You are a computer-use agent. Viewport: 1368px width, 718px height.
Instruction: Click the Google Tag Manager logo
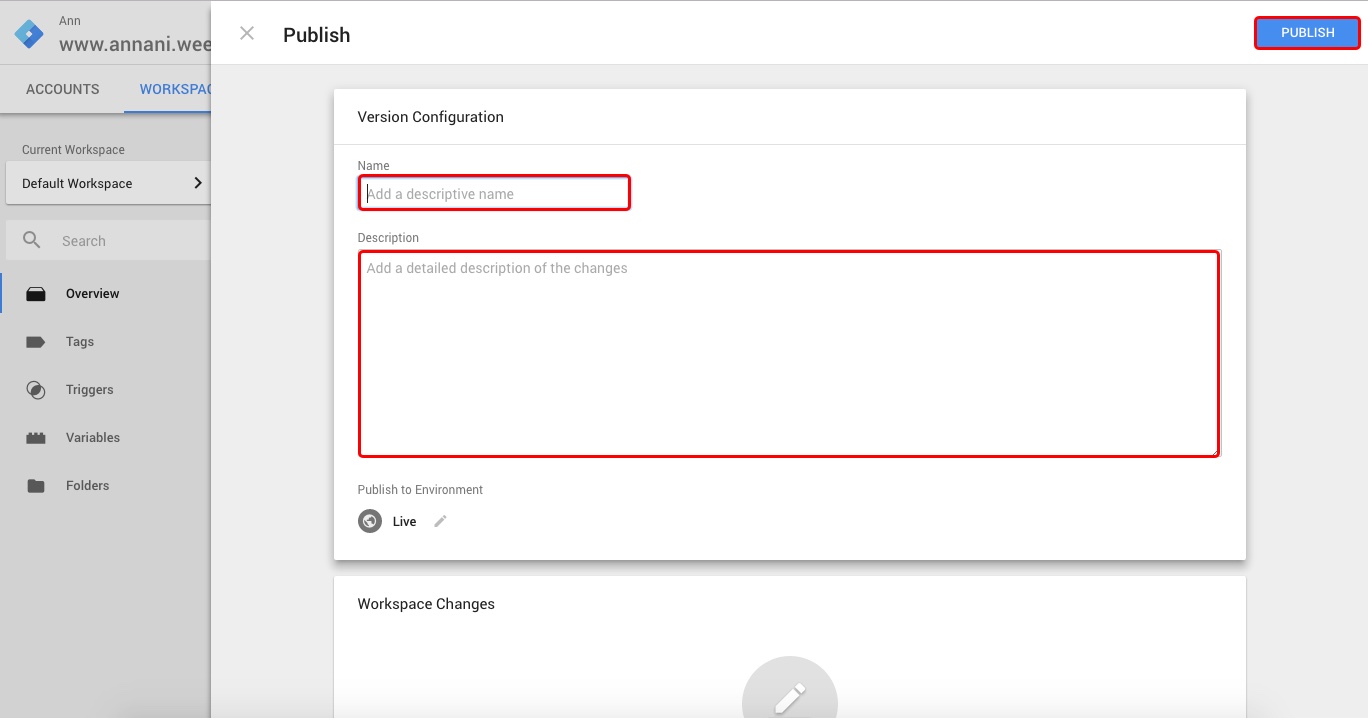pyautogui.click(x=29, y=34)
